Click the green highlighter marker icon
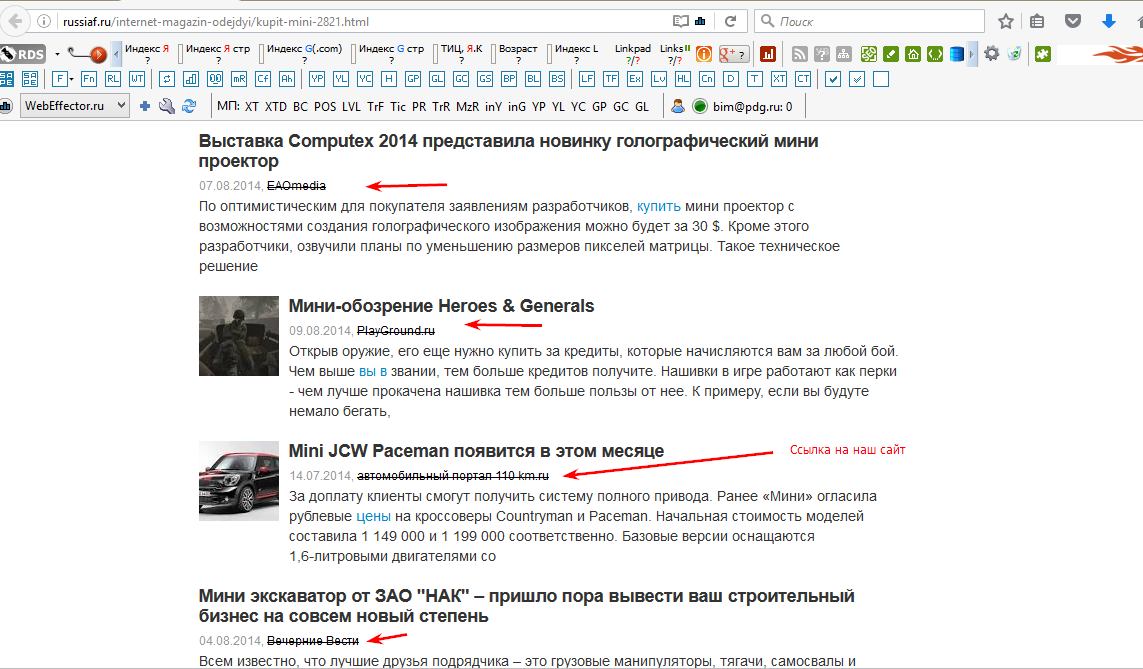 (x=891, y=54)
